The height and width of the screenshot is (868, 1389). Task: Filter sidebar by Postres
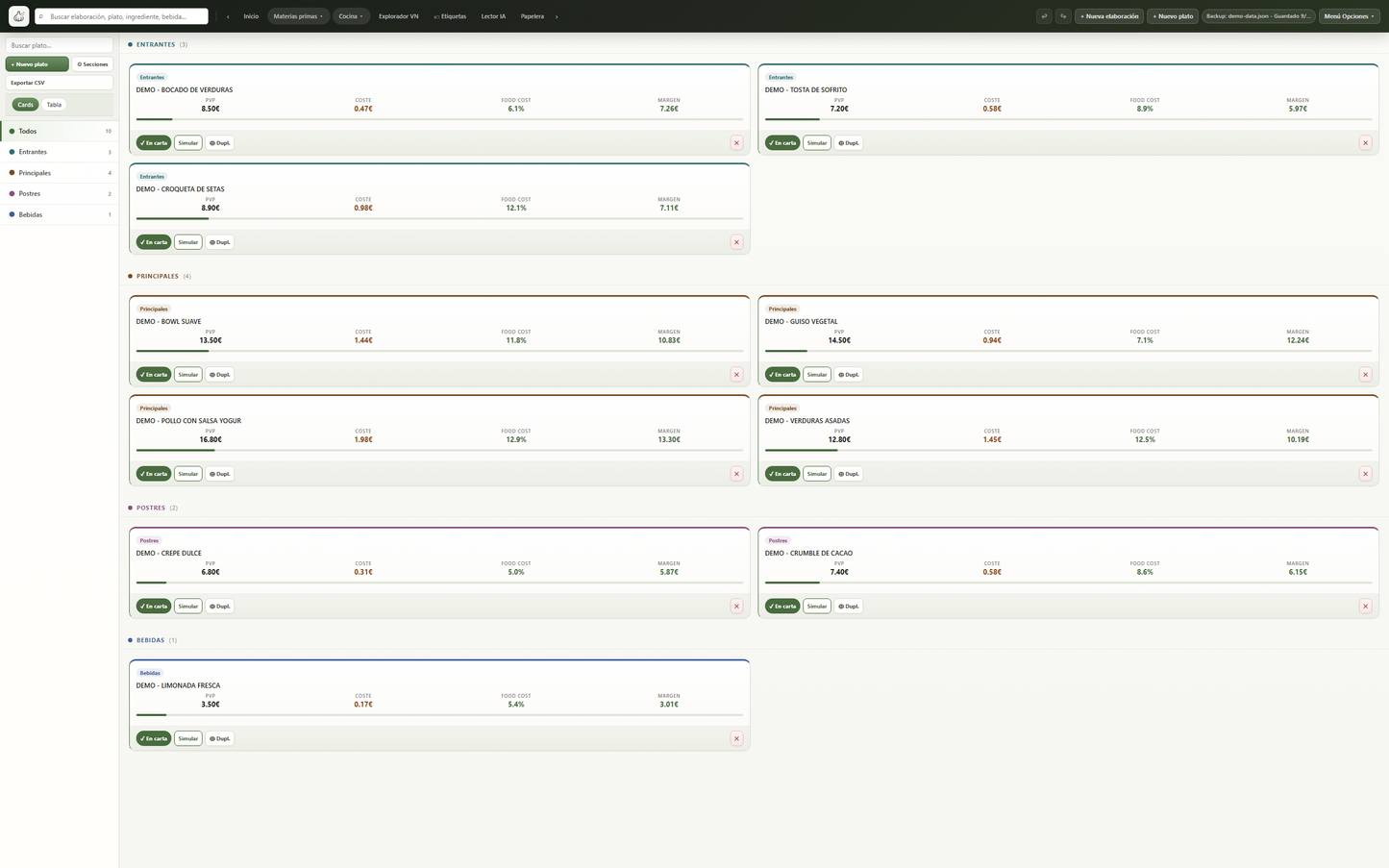pos(60,193)
